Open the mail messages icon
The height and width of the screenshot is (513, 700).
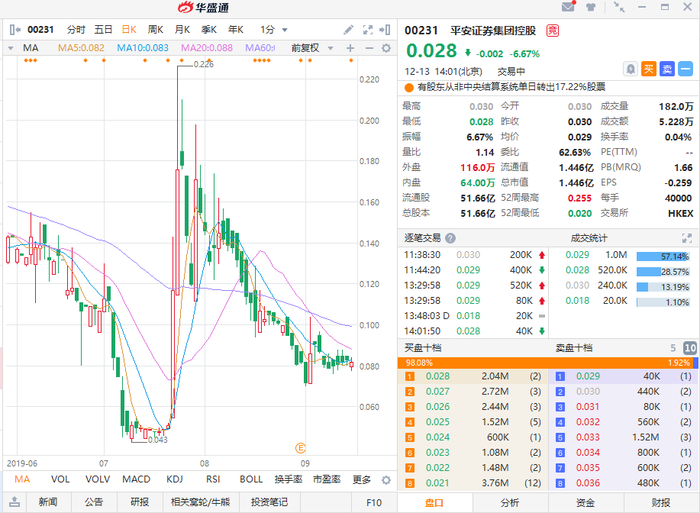coord(568,7)
